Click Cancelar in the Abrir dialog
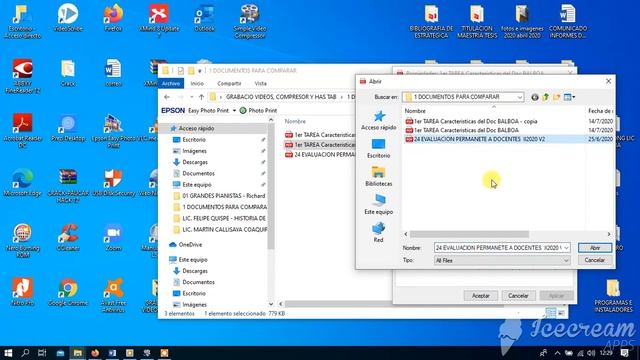This screenshot has height=360, width=640. click(x=595, y=260)
